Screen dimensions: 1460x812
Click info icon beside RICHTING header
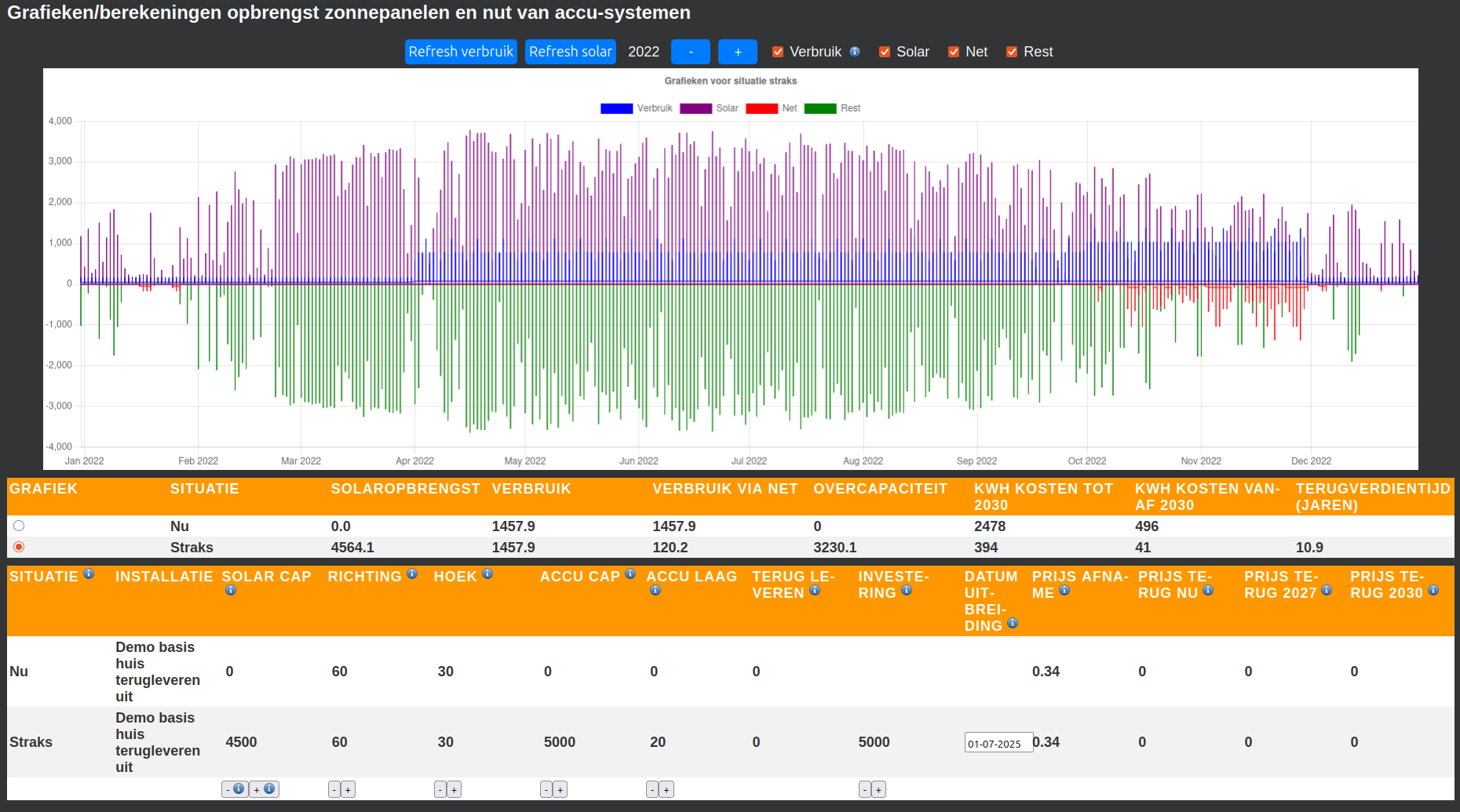click(x=412, y=574)
